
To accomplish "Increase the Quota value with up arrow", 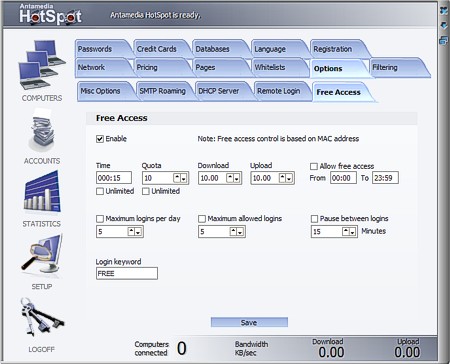I will (x=177, y=178).
